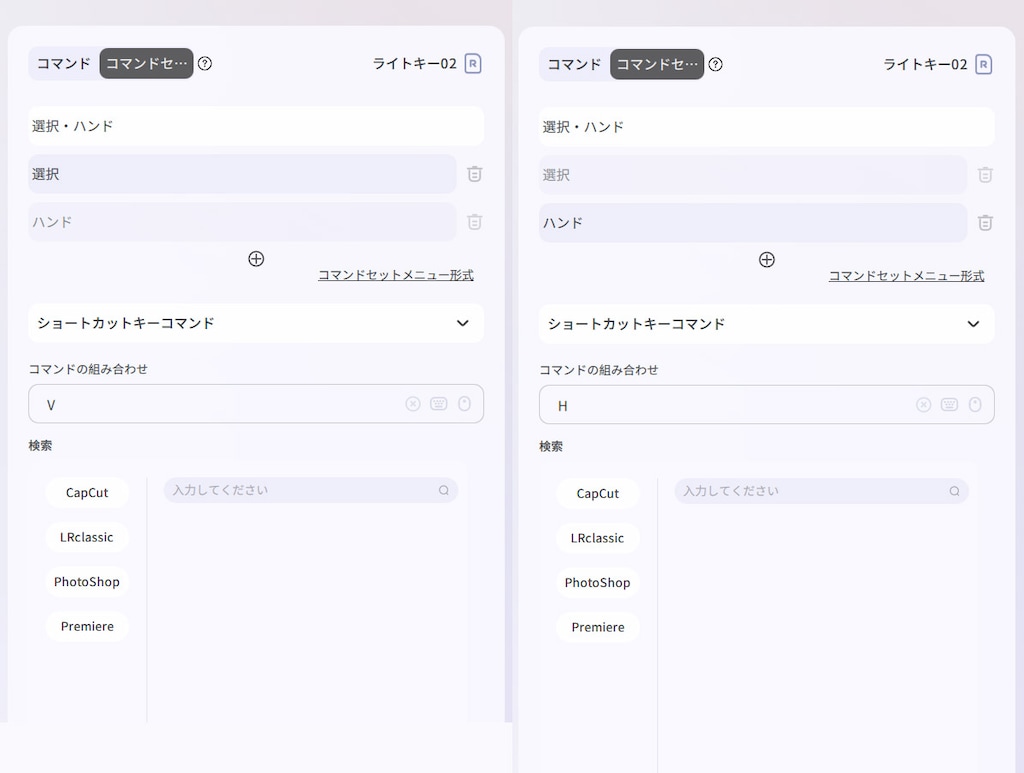The width and height of the screenshot is (1024, 773).
Task: Focus the 入力してください search field in left panel
Action: 311,490
